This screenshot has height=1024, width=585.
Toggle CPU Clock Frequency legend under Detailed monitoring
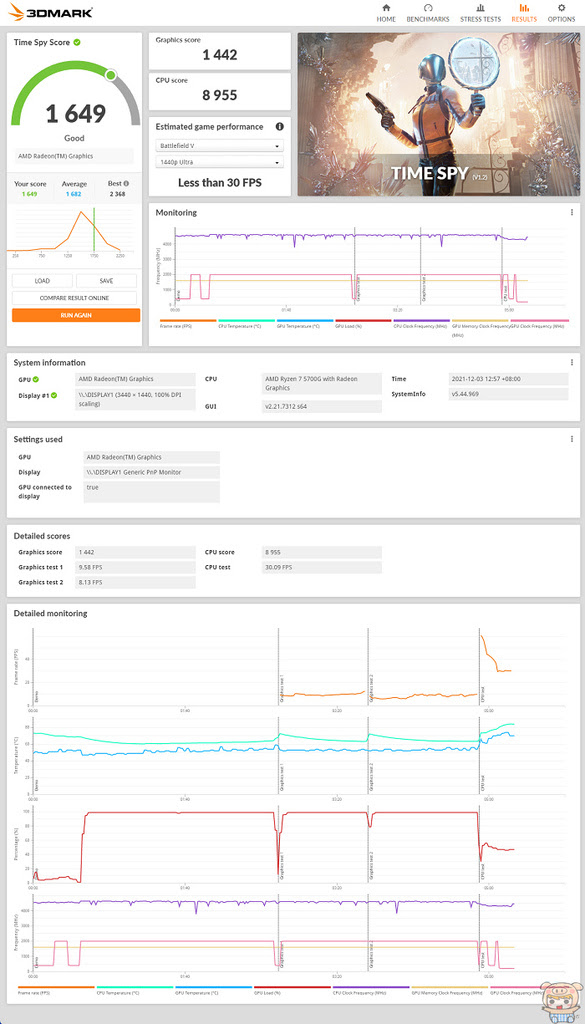[371, 990]
